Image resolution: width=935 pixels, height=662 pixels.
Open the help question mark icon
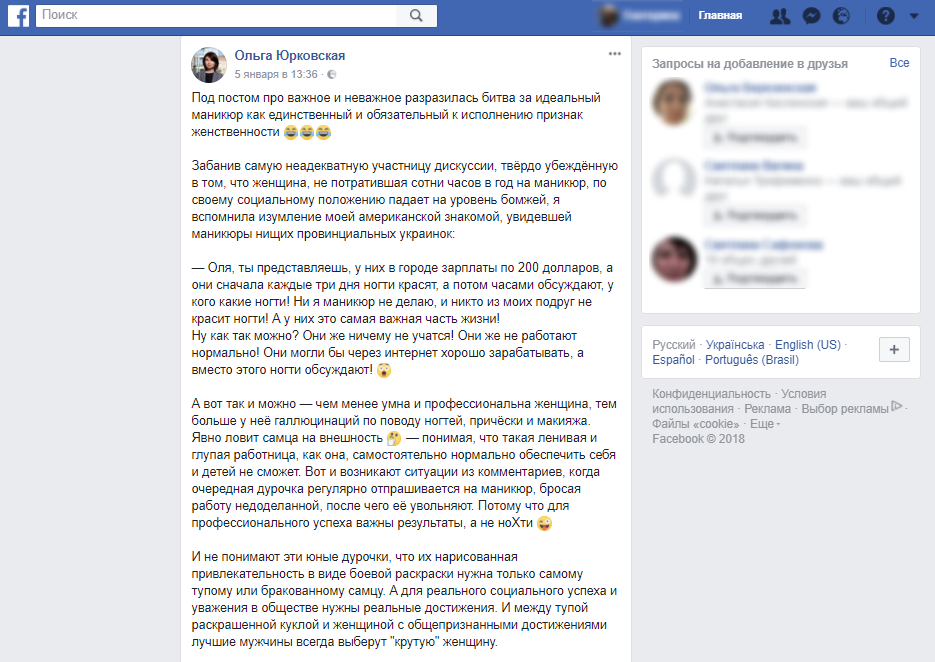click(886, 16)
